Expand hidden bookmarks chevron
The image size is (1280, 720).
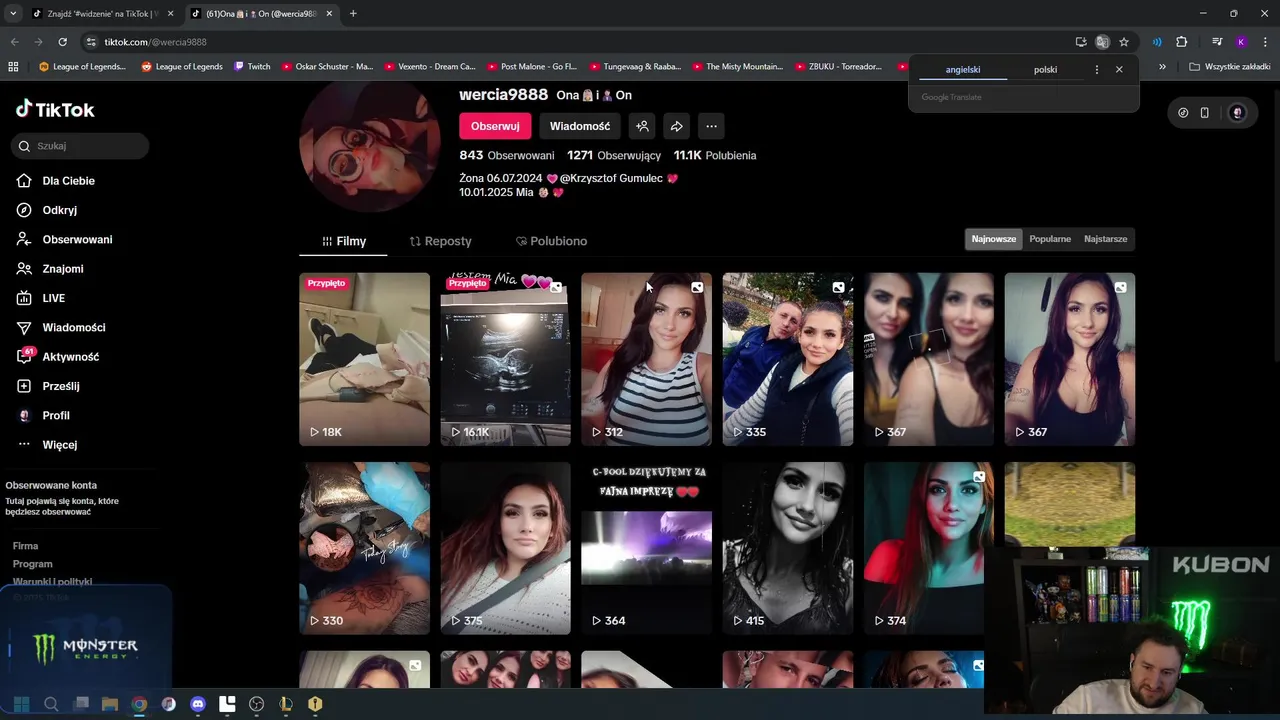1162,67
